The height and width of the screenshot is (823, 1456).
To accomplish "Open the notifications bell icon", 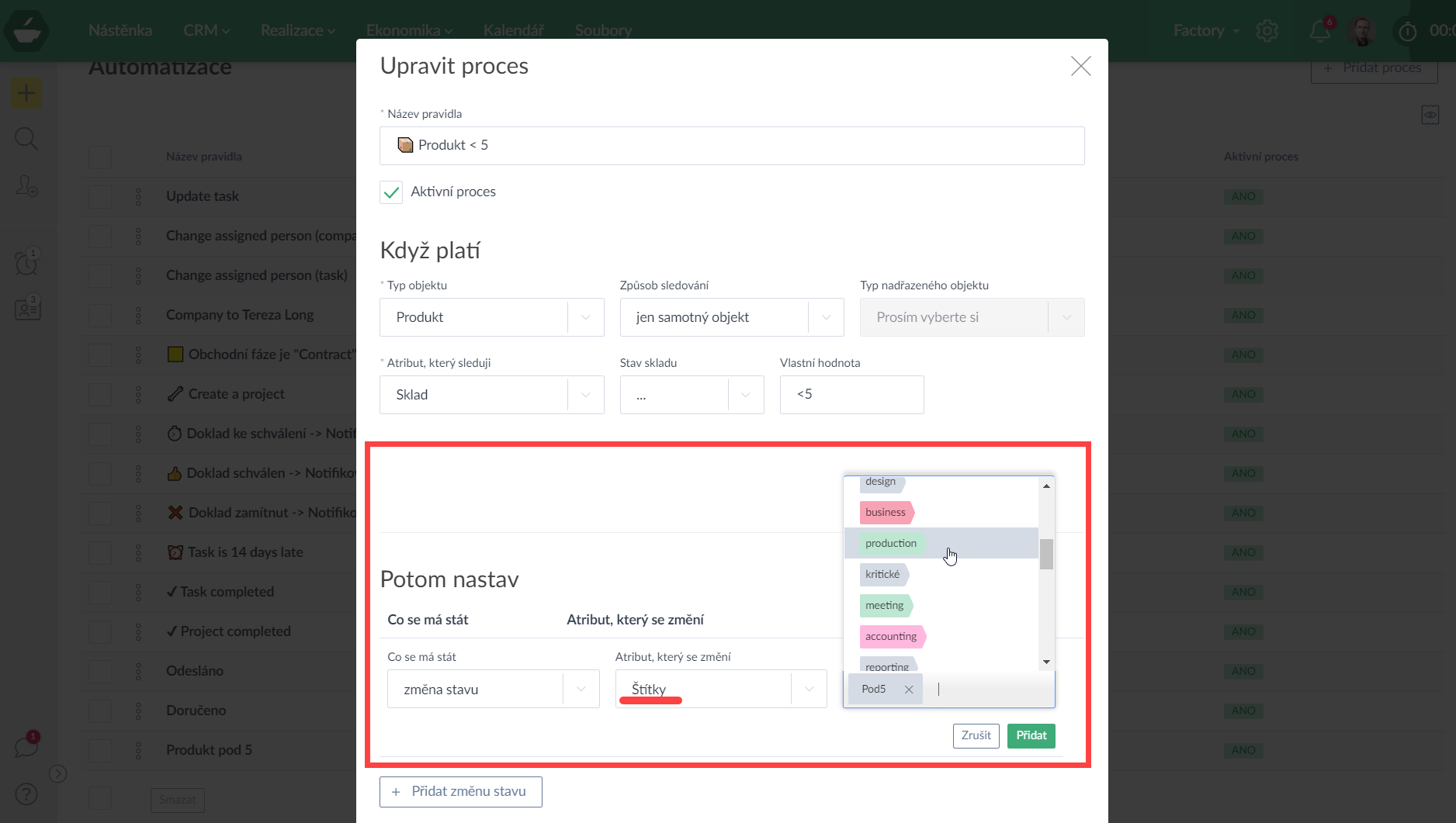I will pyautogui.click(x=1319, y=31).
